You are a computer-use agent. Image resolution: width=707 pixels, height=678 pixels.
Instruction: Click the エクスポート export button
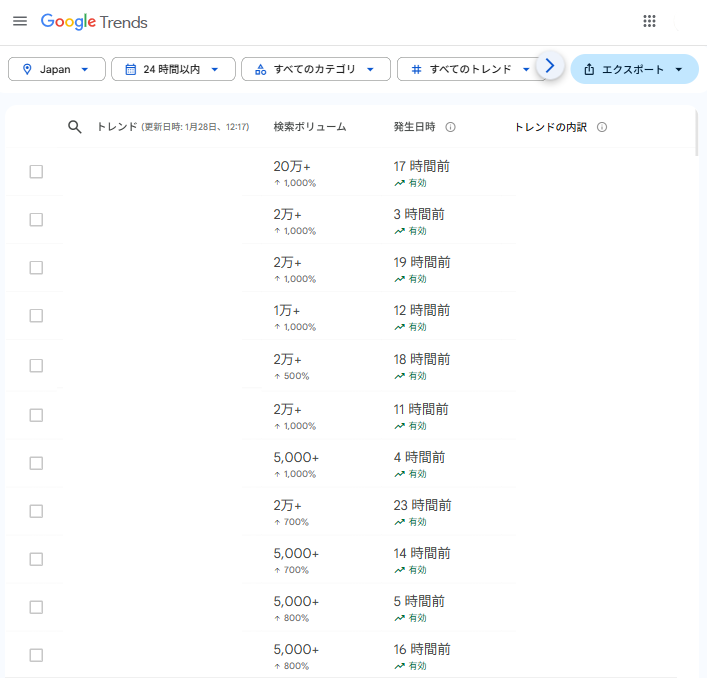(633, 69)
